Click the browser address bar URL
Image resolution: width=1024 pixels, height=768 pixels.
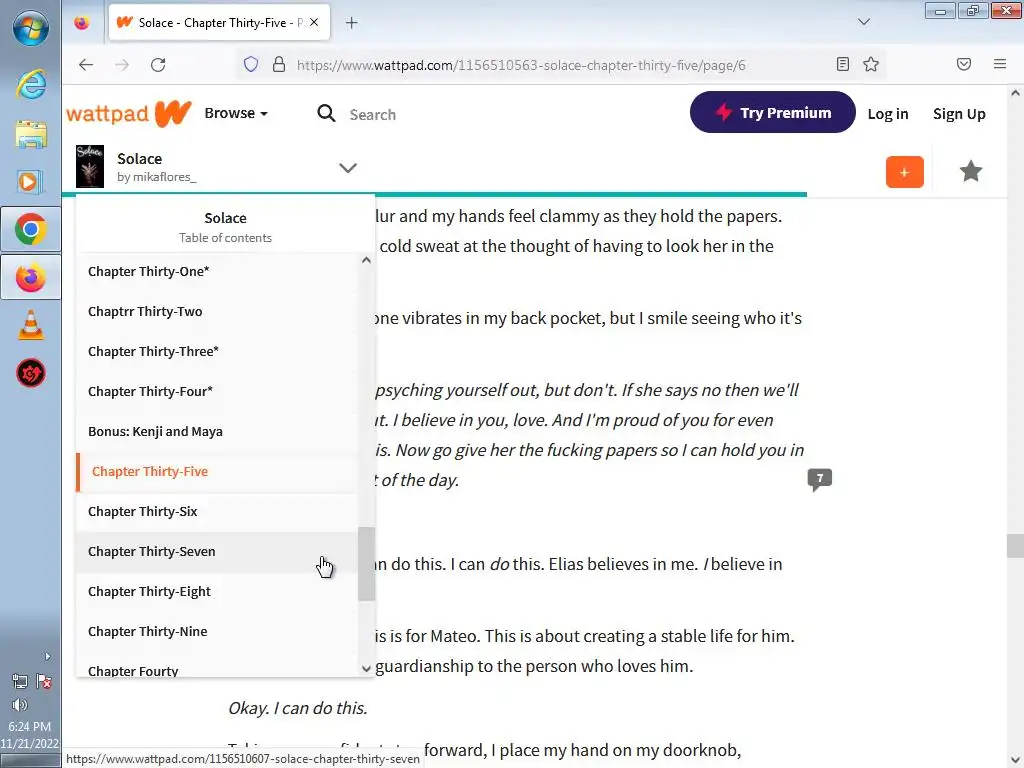[x=520, y=65]
